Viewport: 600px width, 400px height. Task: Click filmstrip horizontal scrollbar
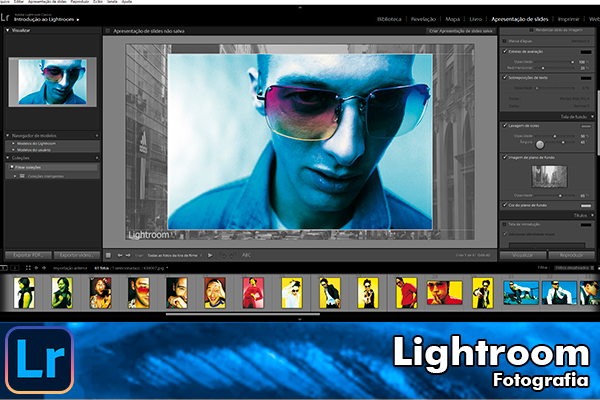(243, 314)
